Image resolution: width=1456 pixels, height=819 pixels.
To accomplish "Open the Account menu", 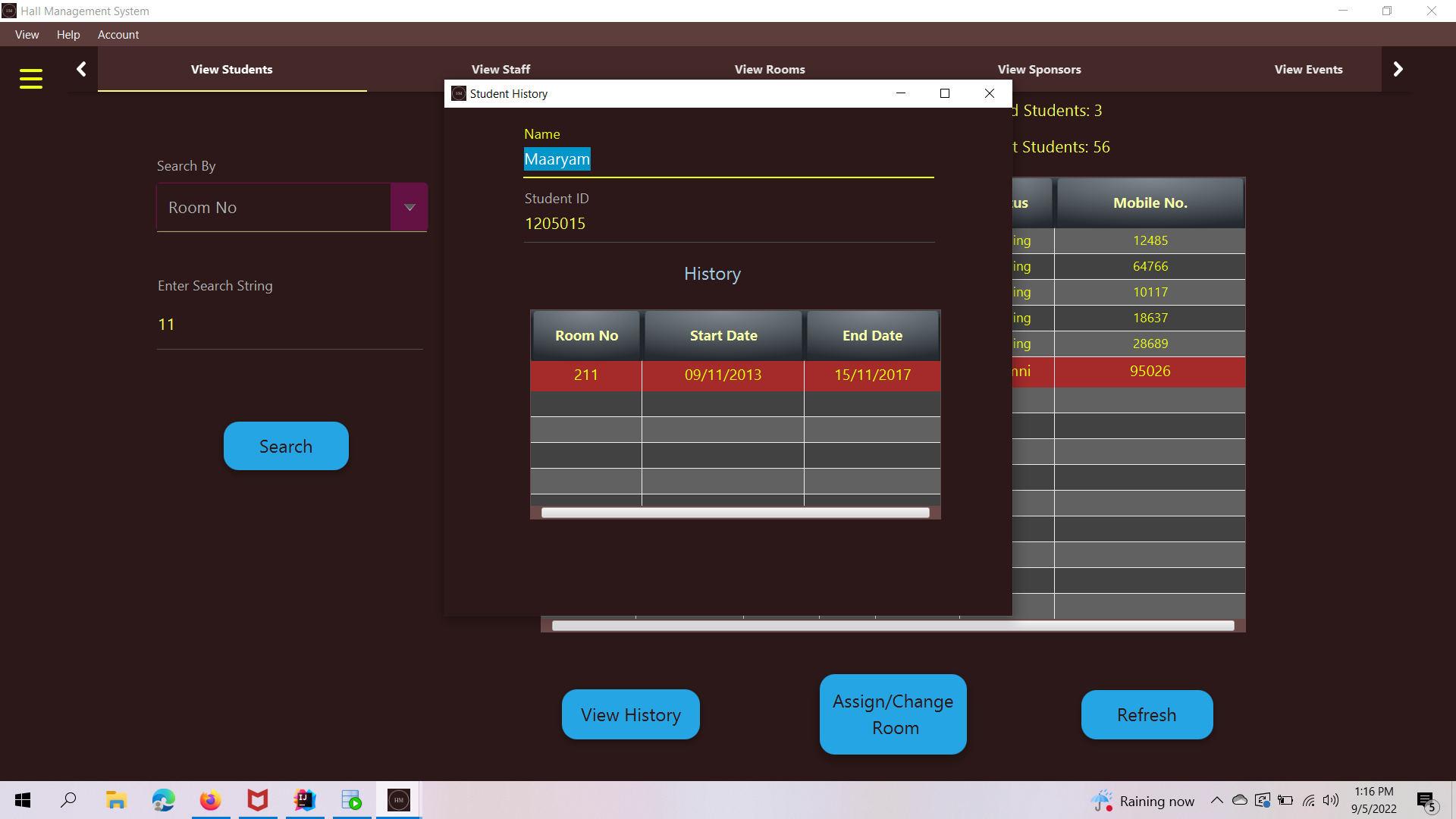I will [x=118, y=35].
